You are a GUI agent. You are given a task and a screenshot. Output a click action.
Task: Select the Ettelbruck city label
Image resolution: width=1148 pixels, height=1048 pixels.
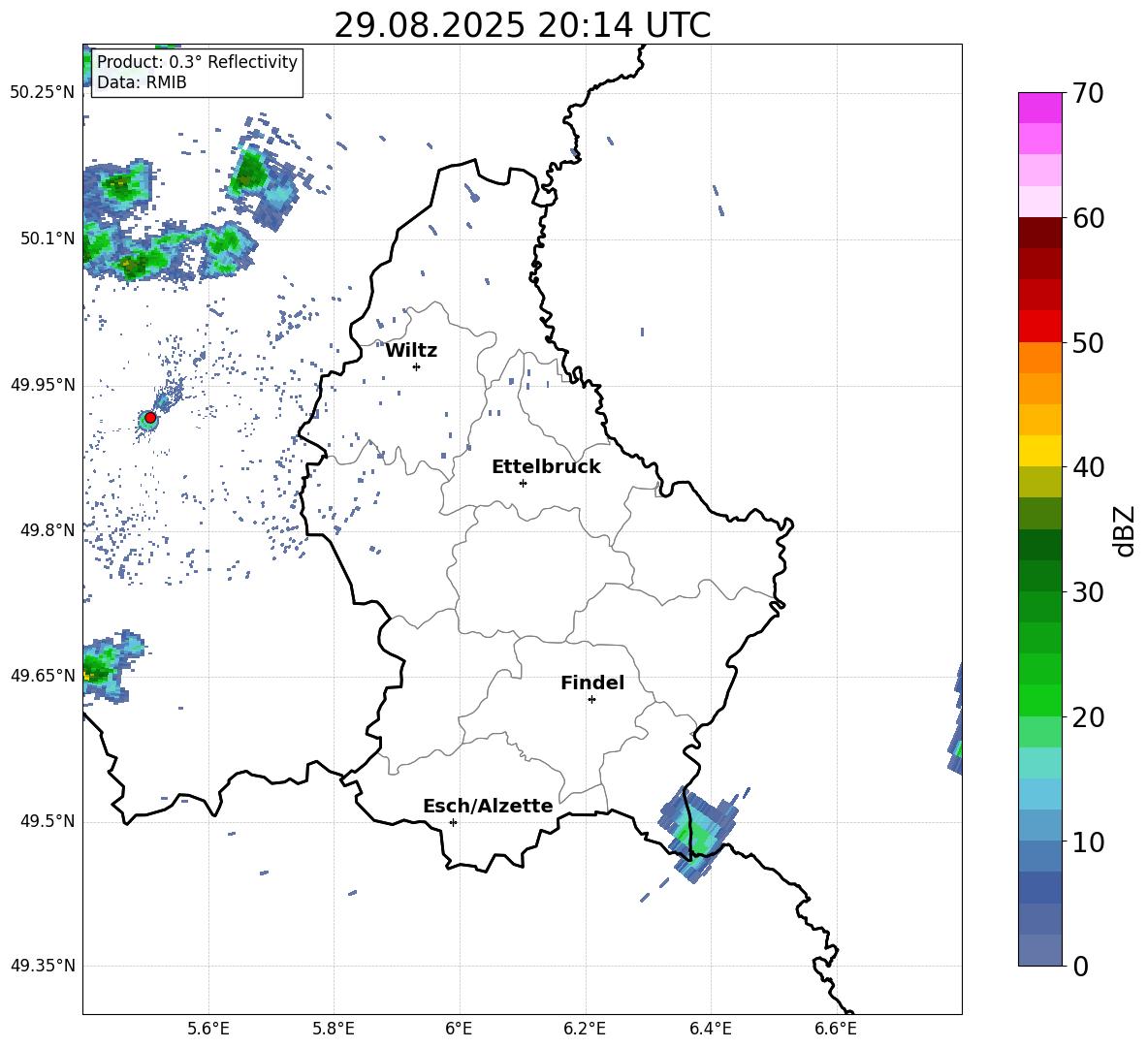click(546, 467)
